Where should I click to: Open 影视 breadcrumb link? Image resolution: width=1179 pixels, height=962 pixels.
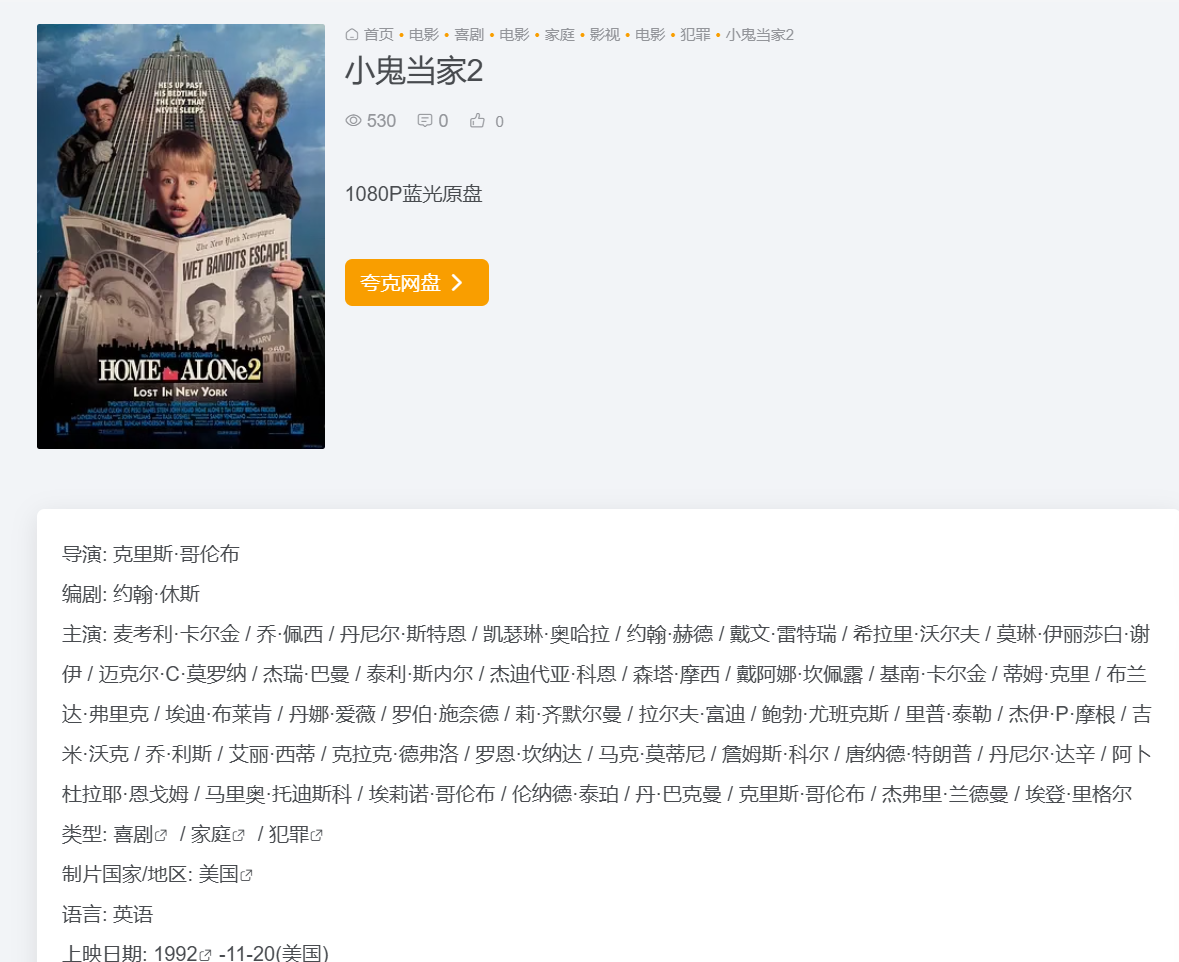(x=605, y=35)
